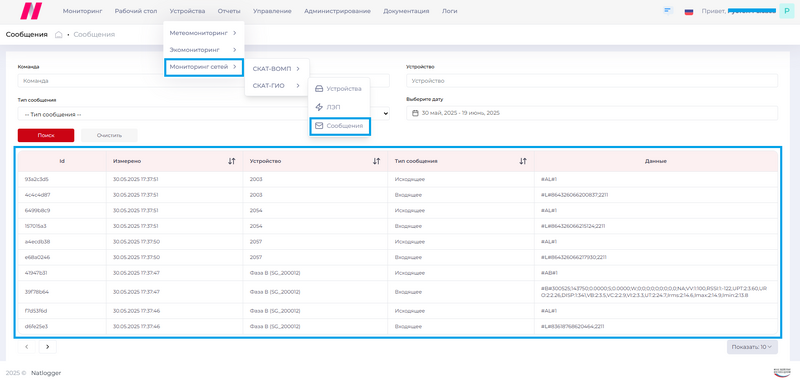The width and height of the screenshot is (800, 383).
Task: Expand the Мониторинг сетей submenu
Action: point(203,67)
